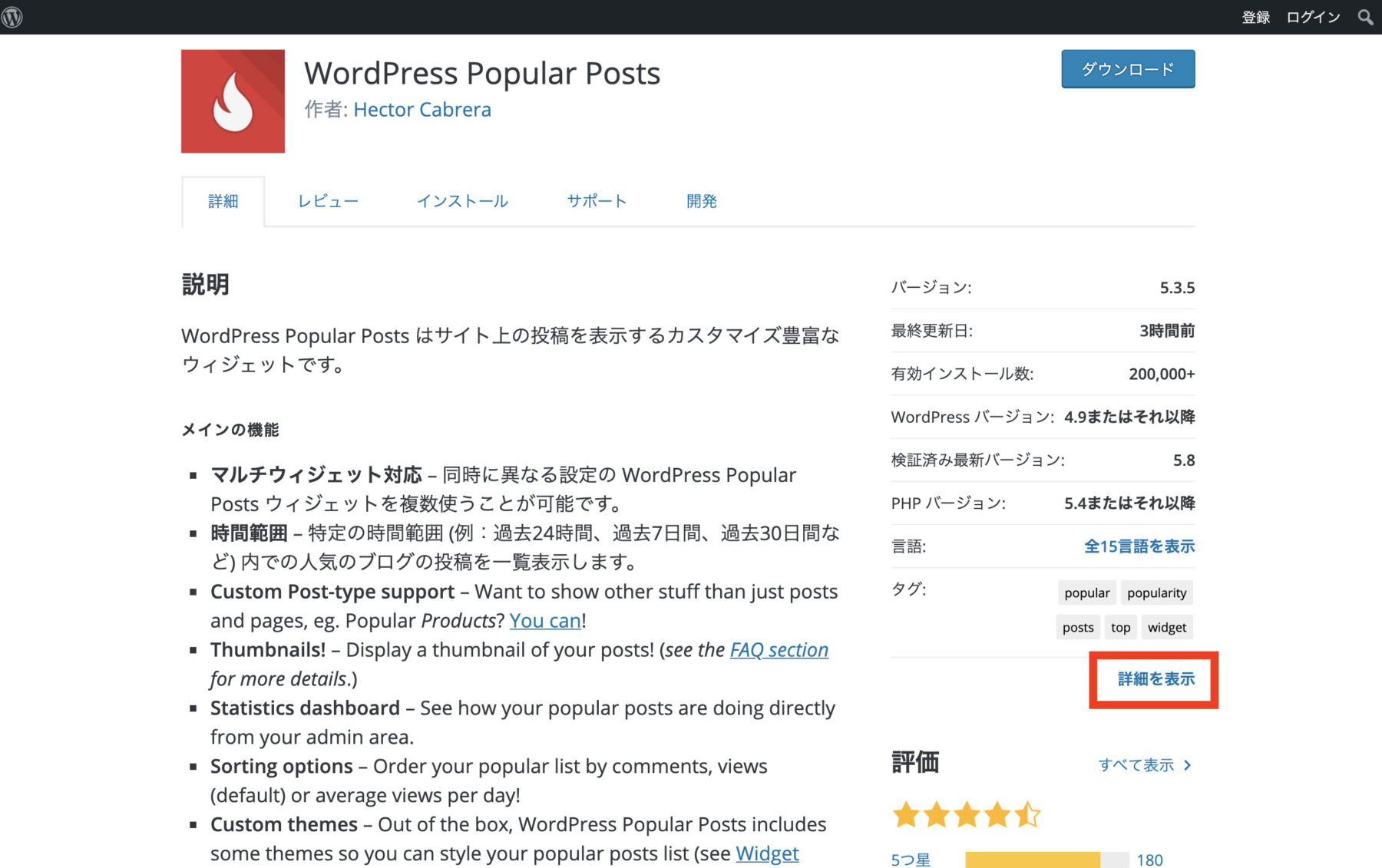Click the red flame plugin icon

[233, 101]
